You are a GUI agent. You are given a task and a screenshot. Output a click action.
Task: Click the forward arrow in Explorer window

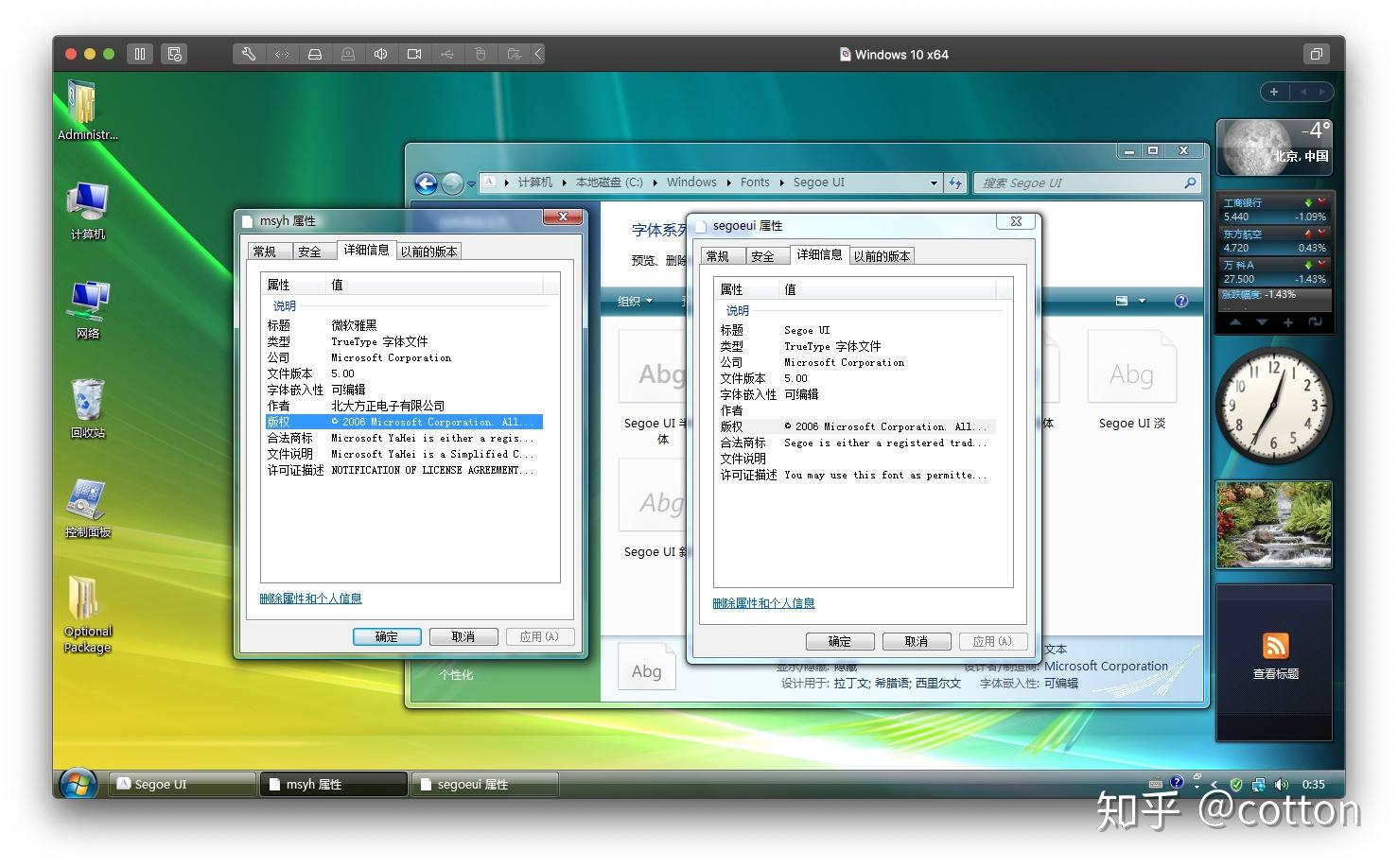coord(453,183)
